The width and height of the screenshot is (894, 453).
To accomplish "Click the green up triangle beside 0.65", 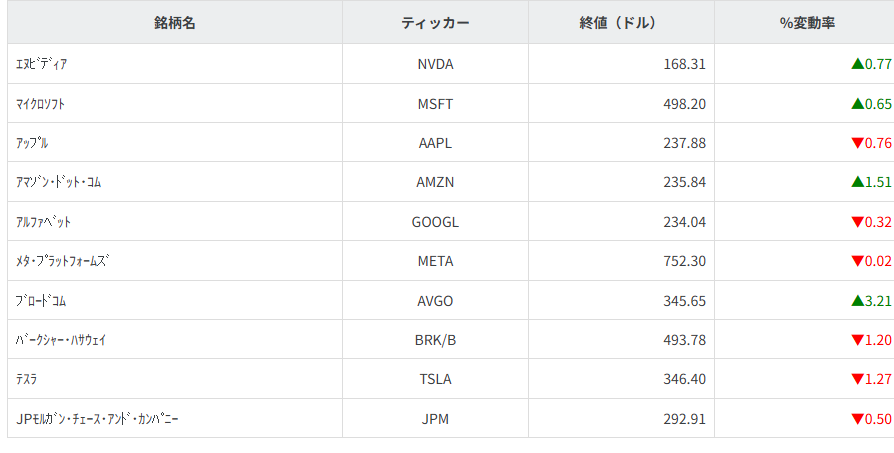I will 857,103.
